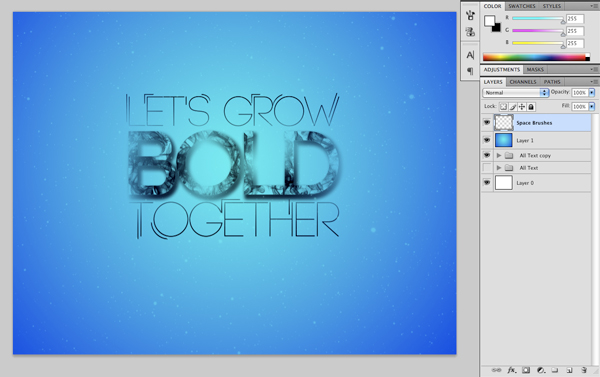Click the BOLD text on canvas
The width and height of the screenshot is (600, 377).
click(233, 165)
